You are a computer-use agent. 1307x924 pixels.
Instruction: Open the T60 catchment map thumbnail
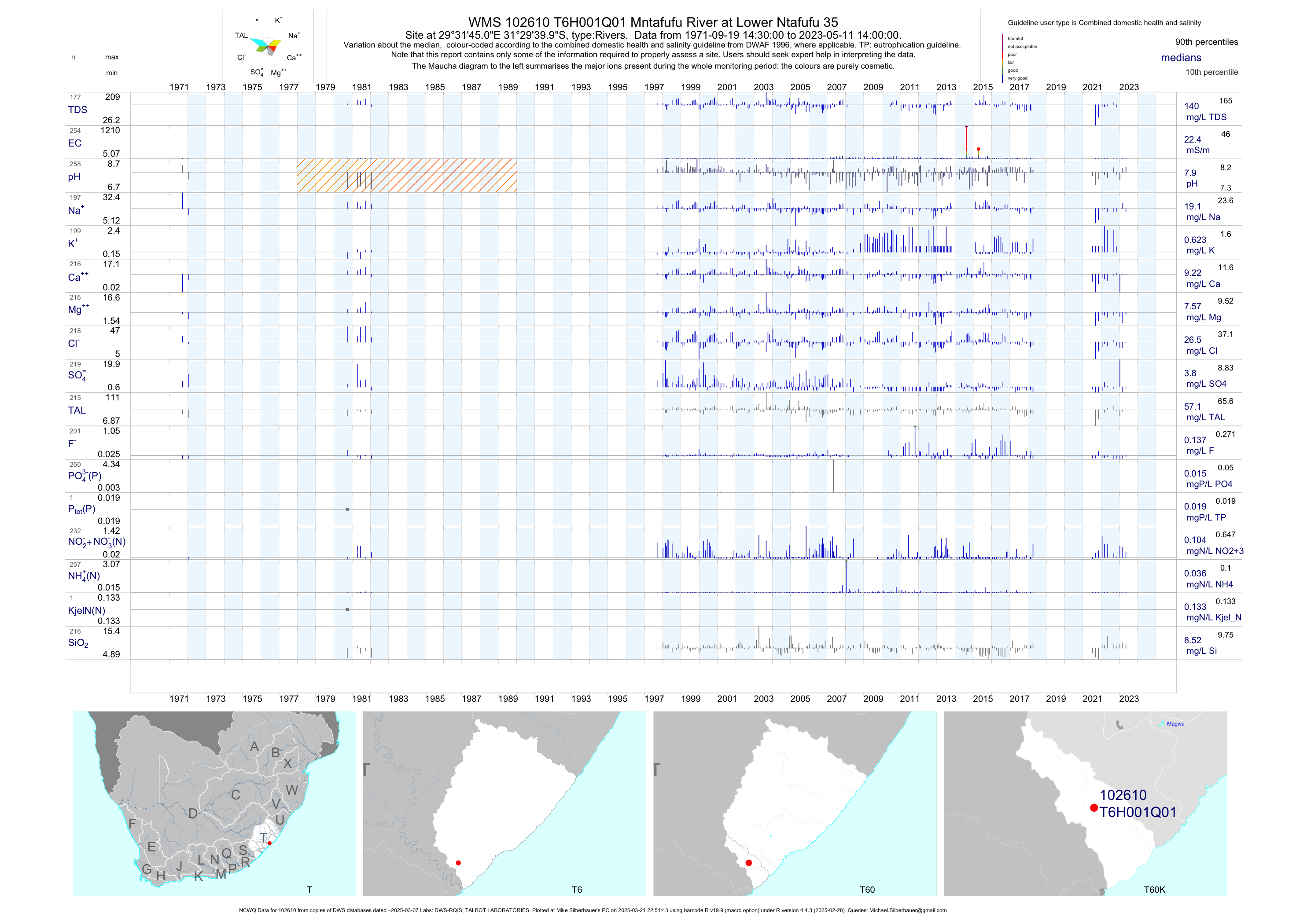point(795,803)
